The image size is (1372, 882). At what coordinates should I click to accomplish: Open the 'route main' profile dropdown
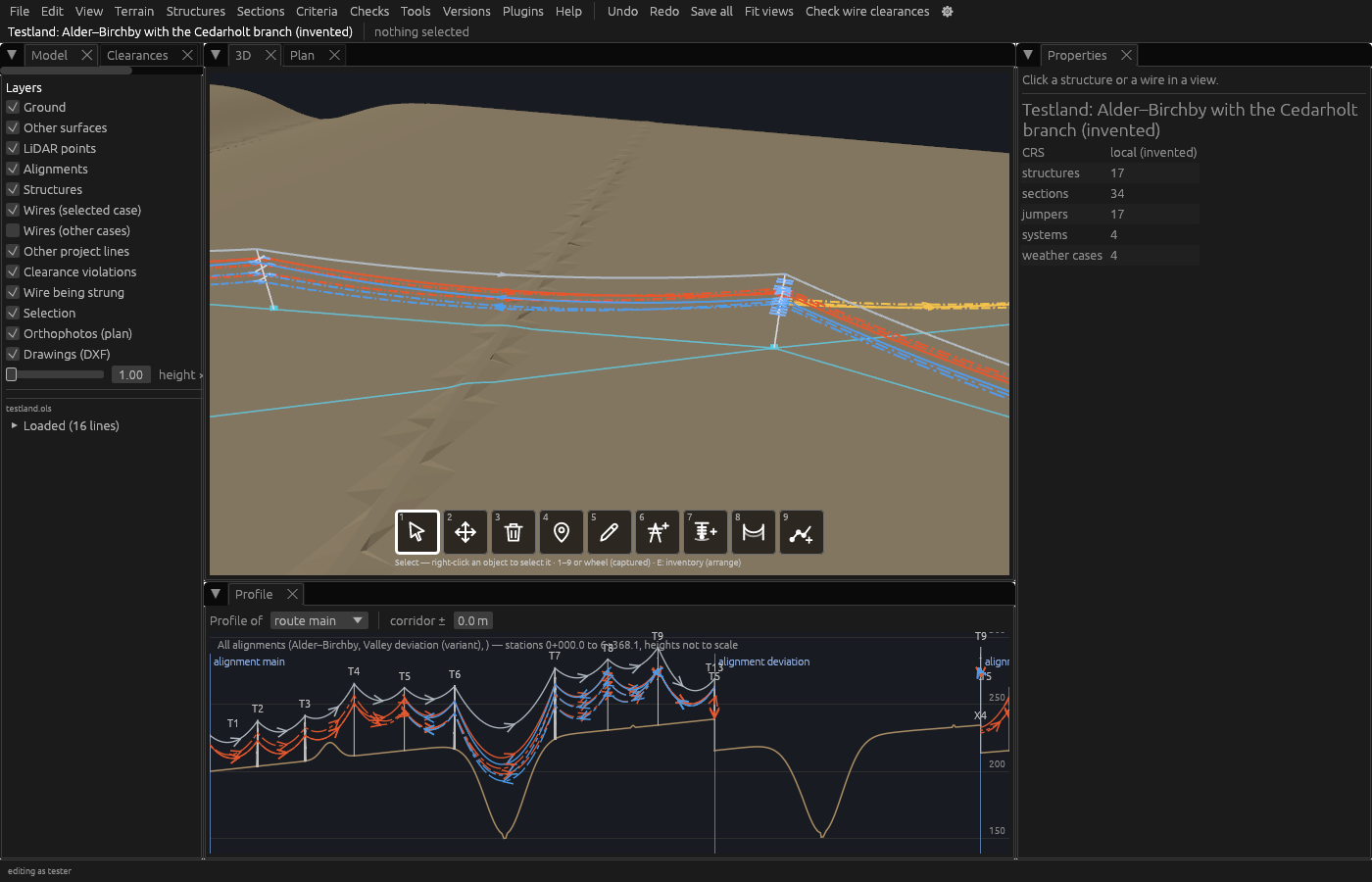tap(319, 620)
